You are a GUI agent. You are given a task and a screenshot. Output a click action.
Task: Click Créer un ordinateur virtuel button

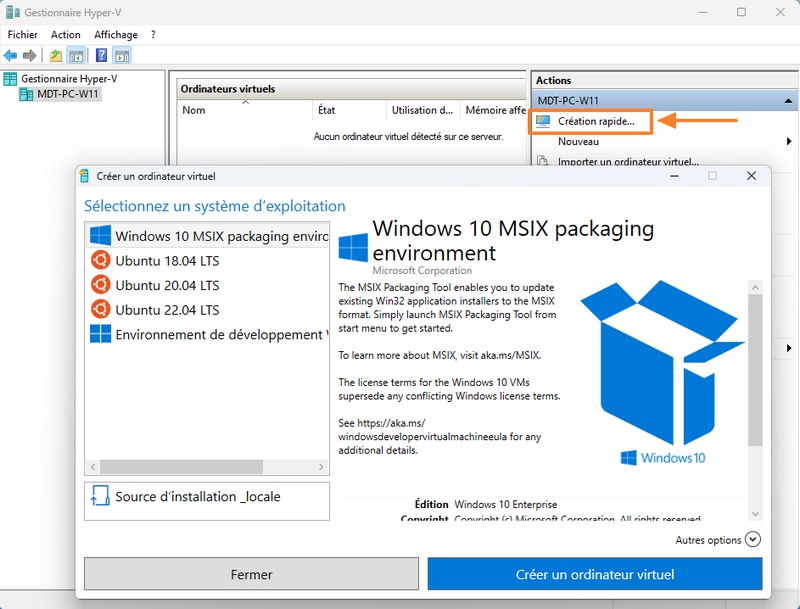595,574
